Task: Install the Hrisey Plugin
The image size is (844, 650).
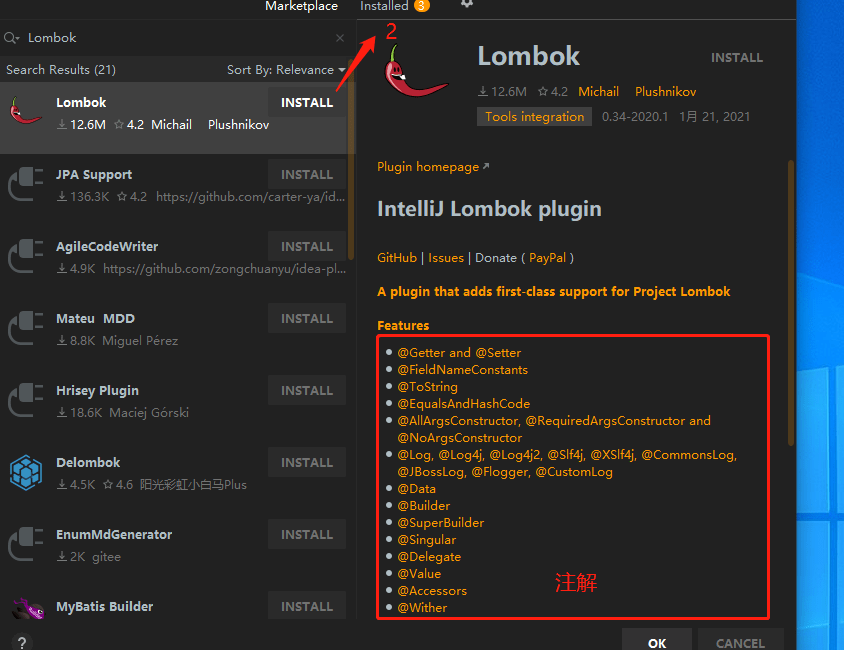Action: click(x=307, y=391)
